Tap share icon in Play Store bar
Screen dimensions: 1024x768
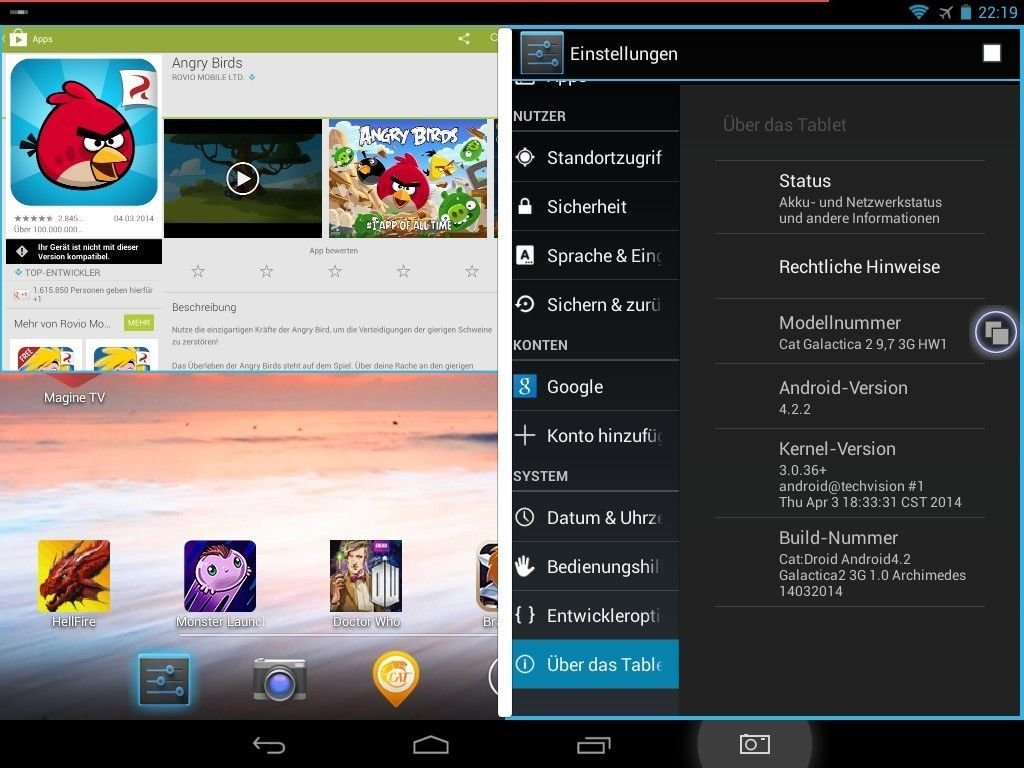tap(464, 39)
